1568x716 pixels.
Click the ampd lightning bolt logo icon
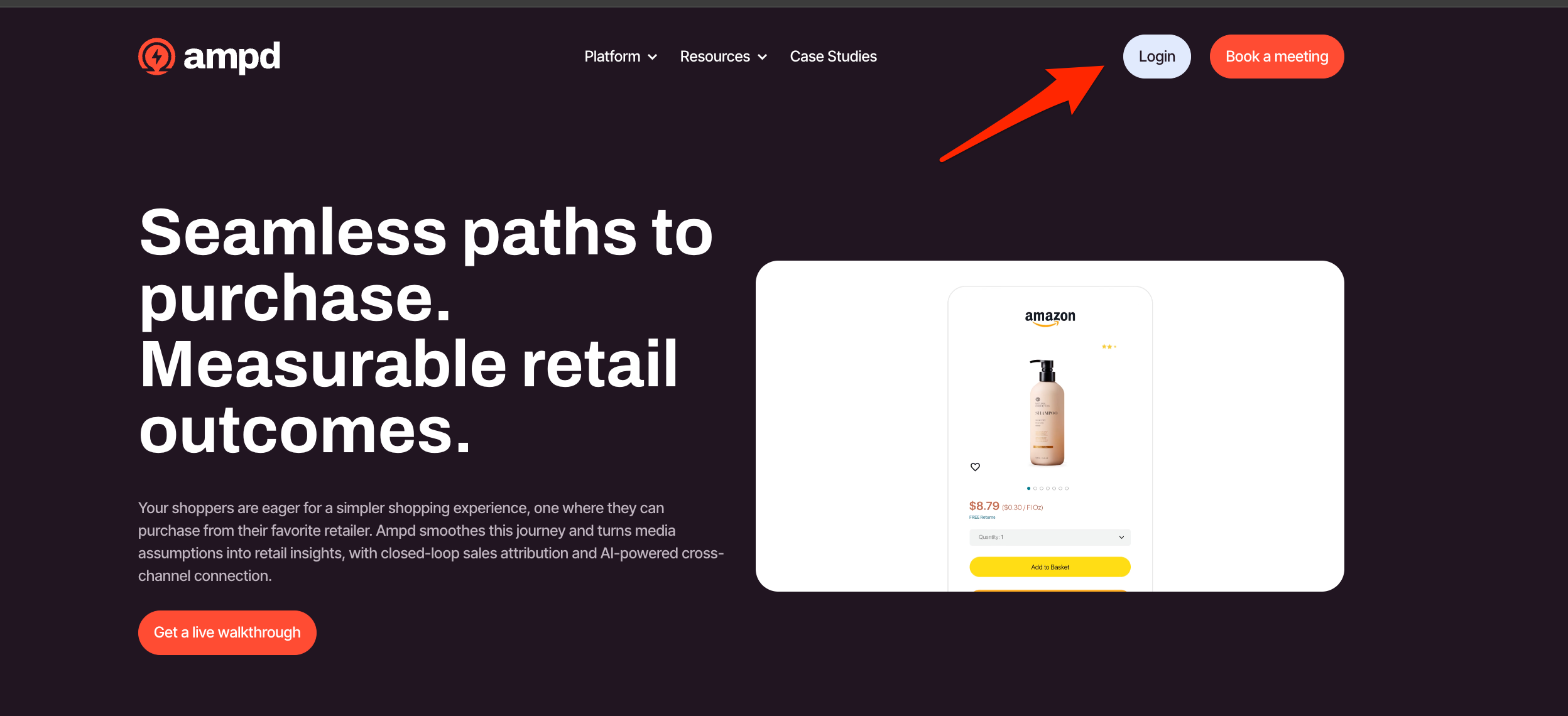[x=156, y=57]
